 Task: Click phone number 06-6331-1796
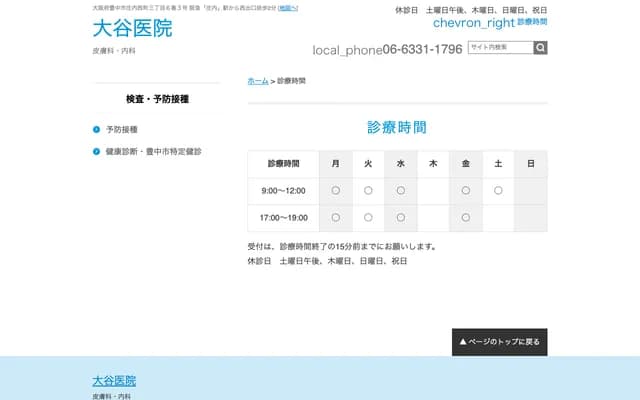423,49
